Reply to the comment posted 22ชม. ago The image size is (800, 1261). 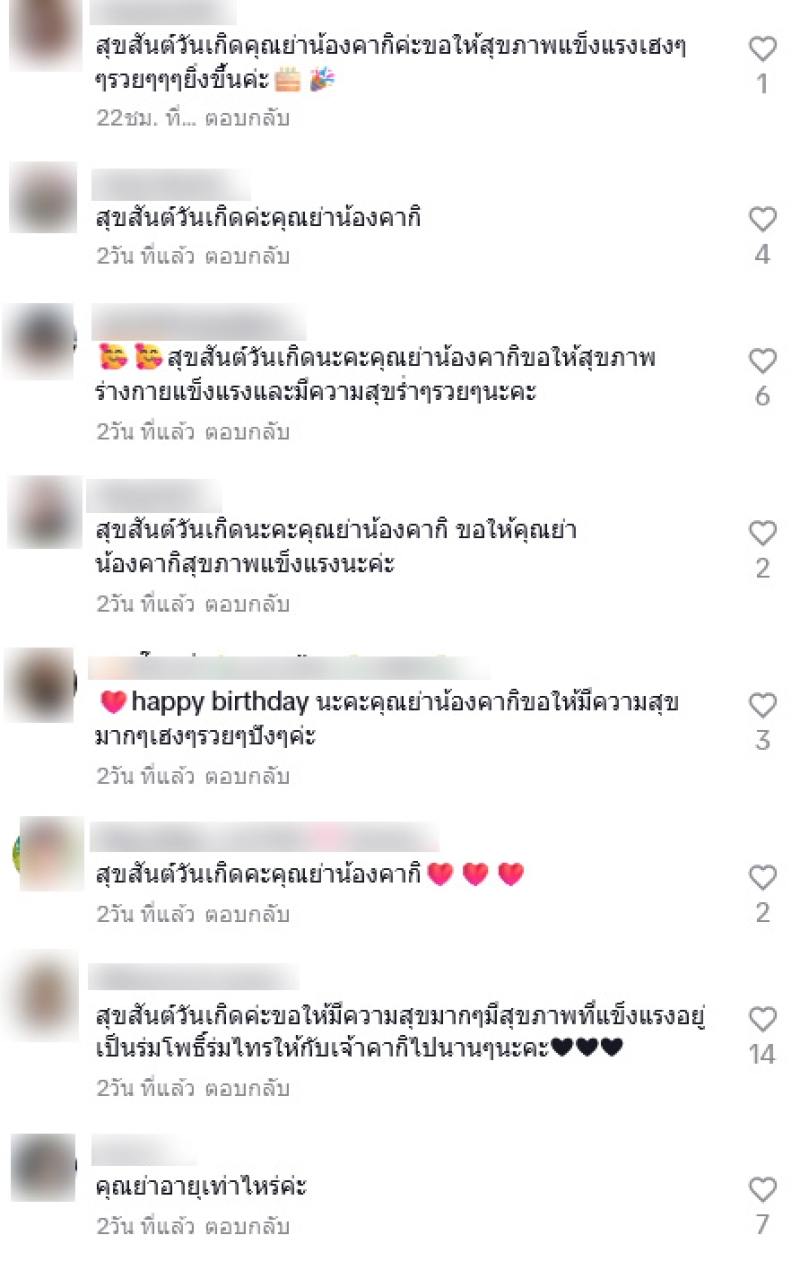(247, 118)
